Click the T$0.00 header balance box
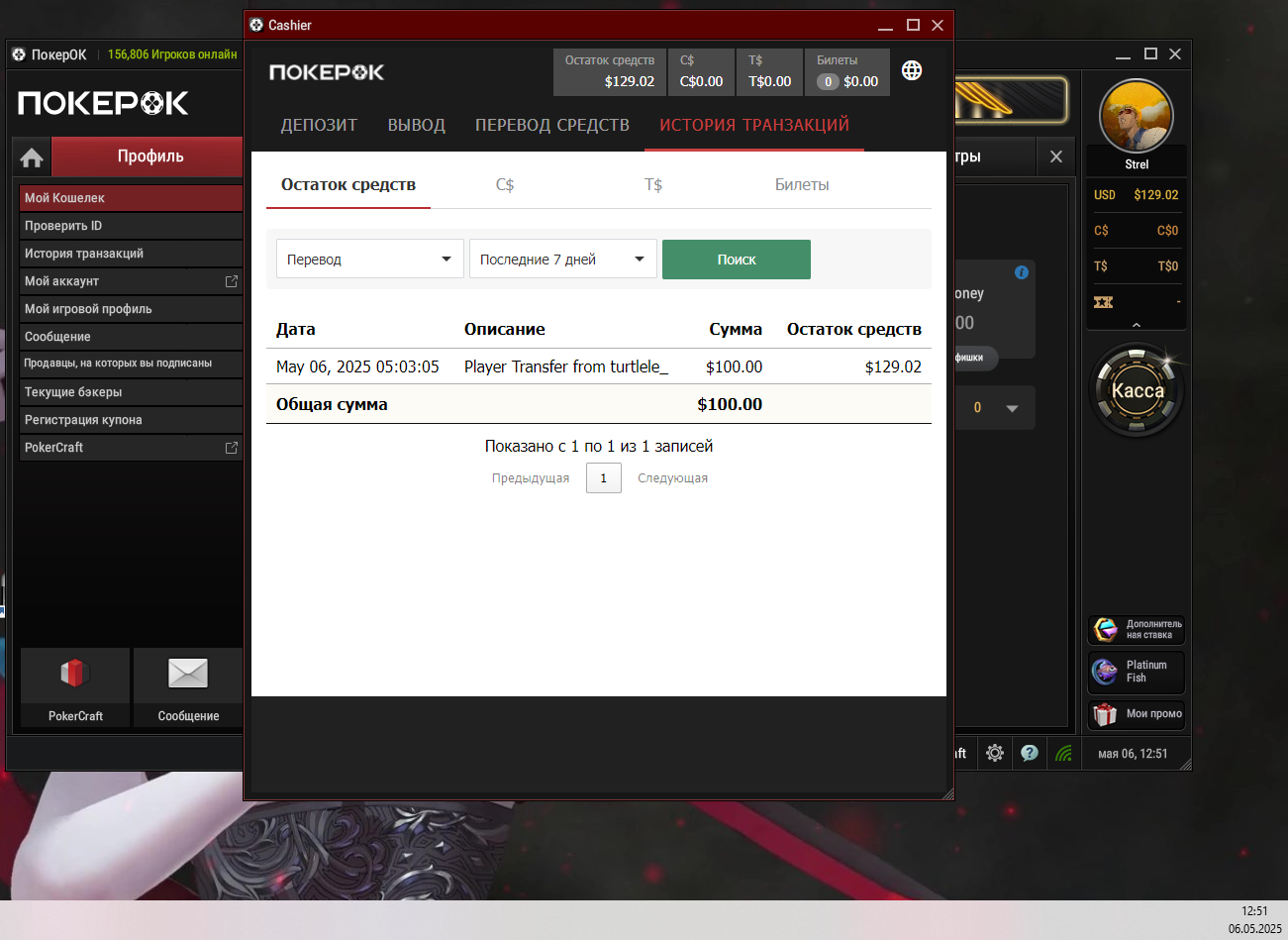This screenshot has width=1288, height=940. [x=769, y=72]
